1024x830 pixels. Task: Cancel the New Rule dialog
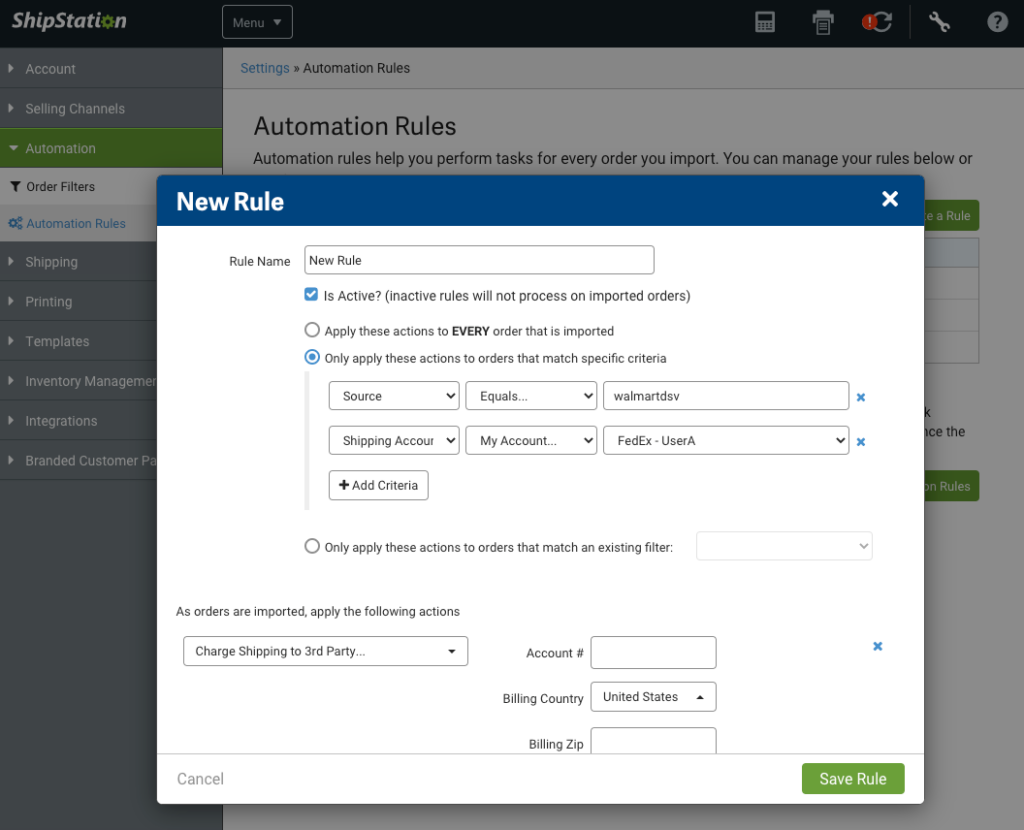pyautogui.click(x=200, y=778)
